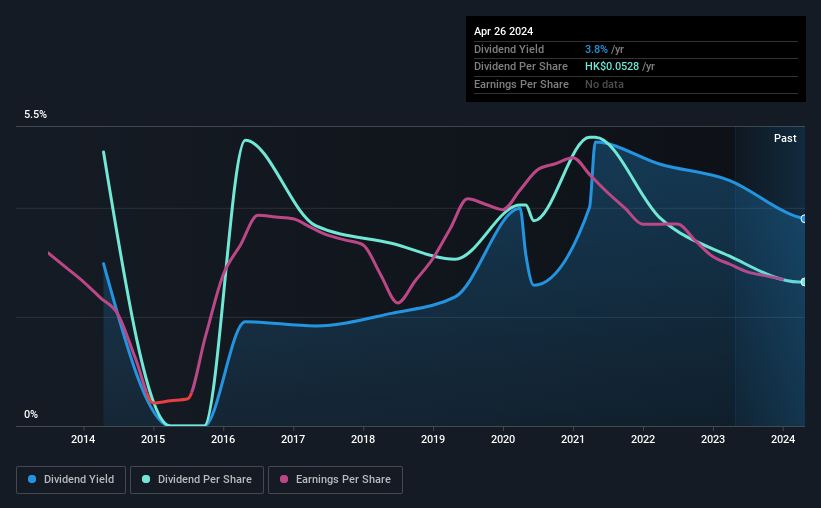The image size is (821, 508).
Task: Click the teal Dividend Per Share legend dot
Action: 146,479
